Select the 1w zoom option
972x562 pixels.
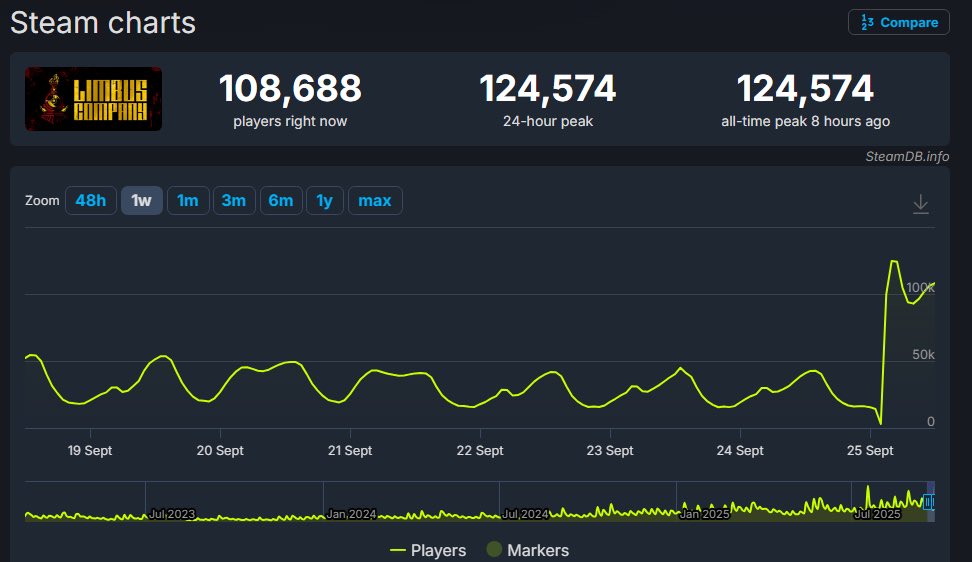point(141,201)
